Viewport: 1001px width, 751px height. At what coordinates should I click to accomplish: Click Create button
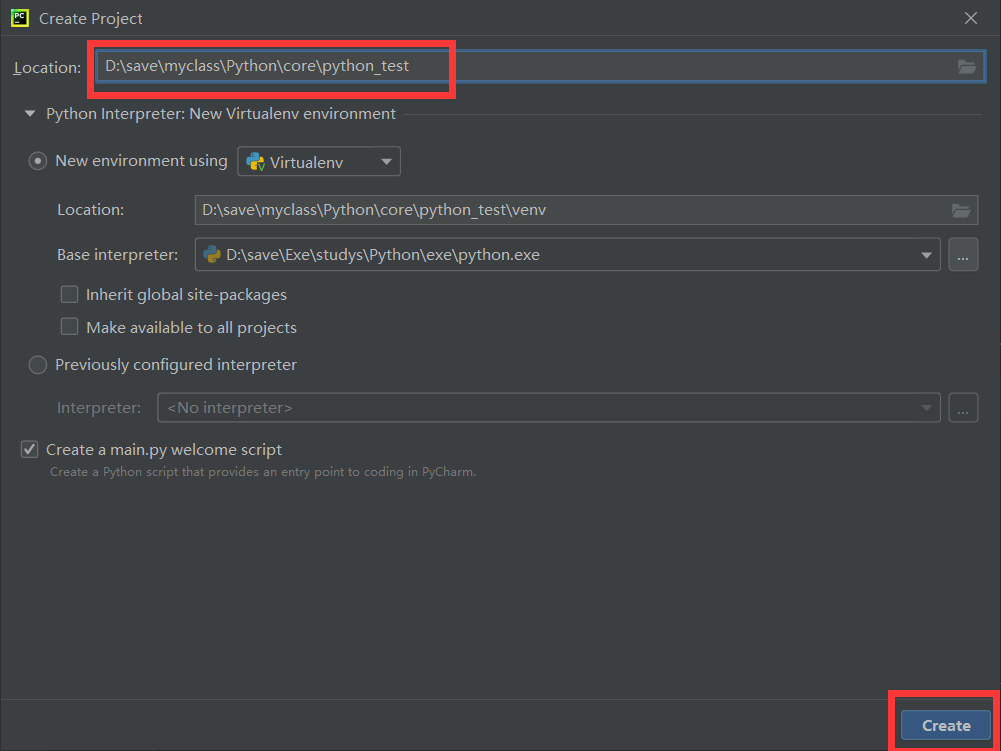945,725
